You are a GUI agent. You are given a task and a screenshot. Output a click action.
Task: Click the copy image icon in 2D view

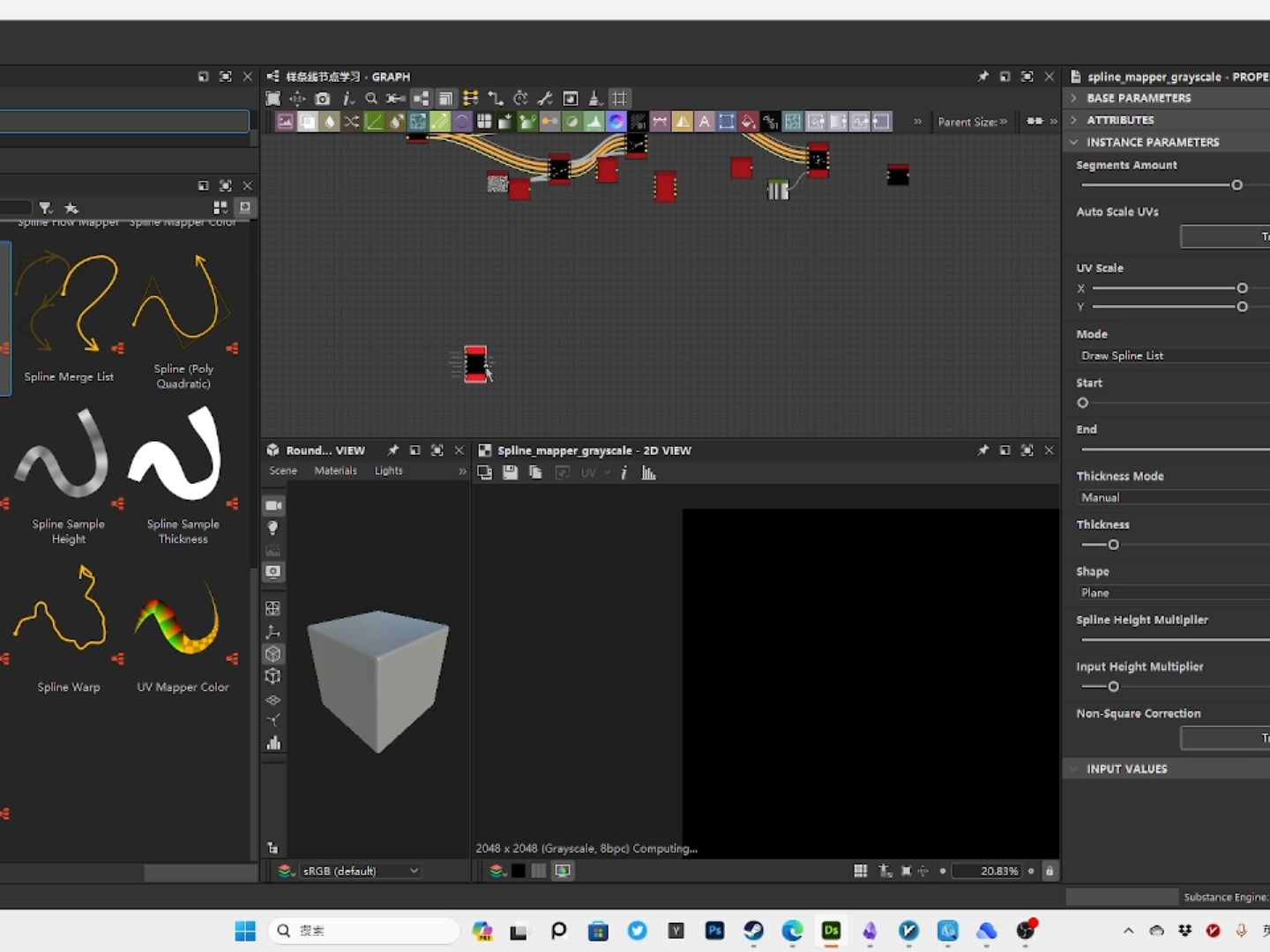click(535, 473)
